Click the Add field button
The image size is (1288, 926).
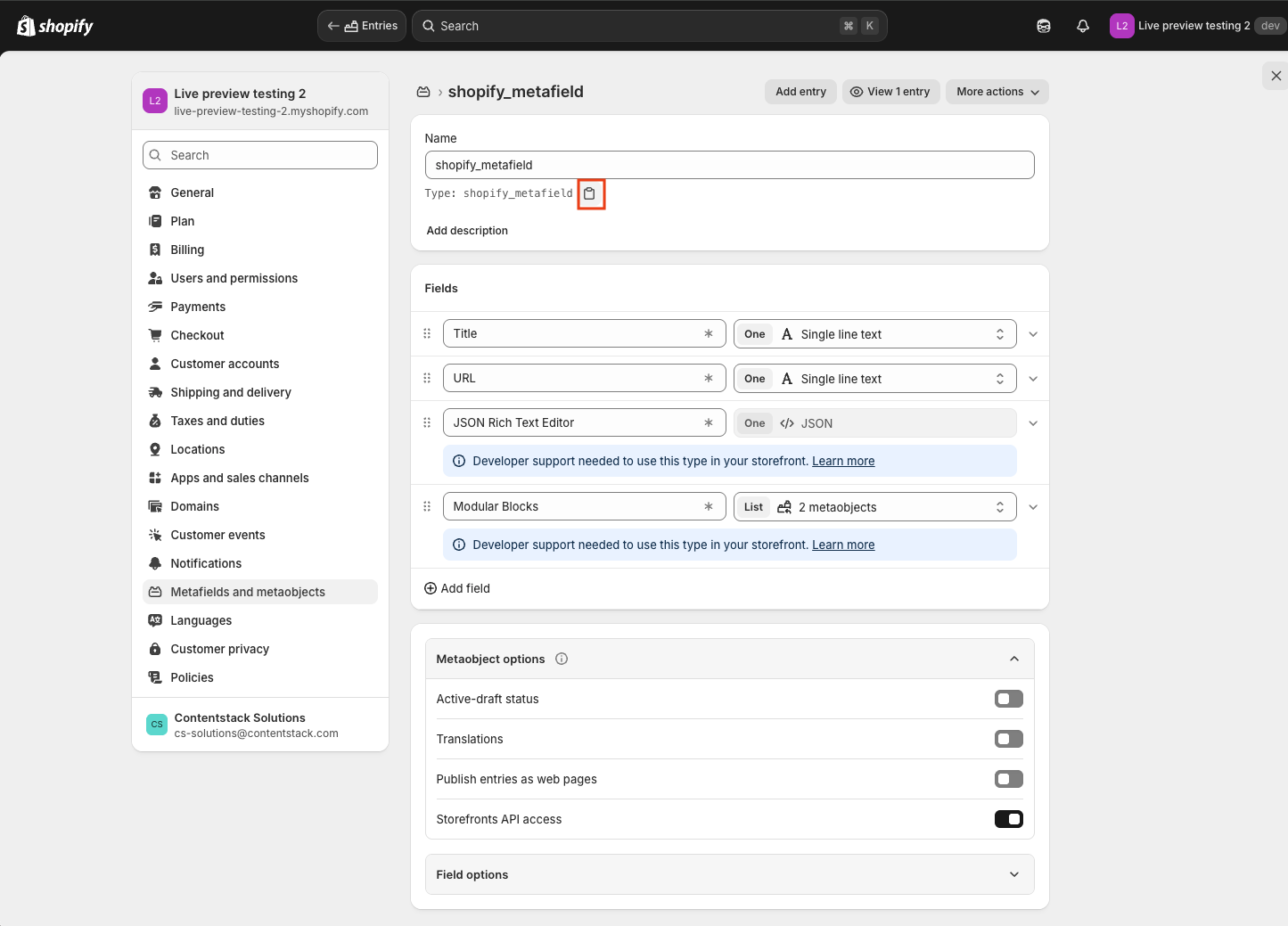pyautogui.click(x=457, y=588)
